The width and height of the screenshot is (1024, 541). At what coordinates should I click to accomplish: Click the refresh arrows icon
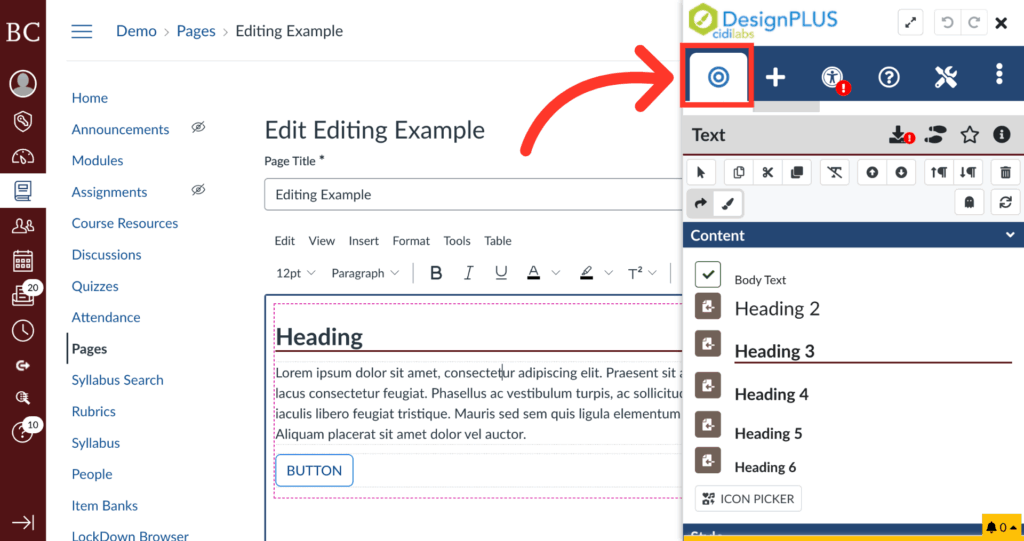pos(1006,203)
